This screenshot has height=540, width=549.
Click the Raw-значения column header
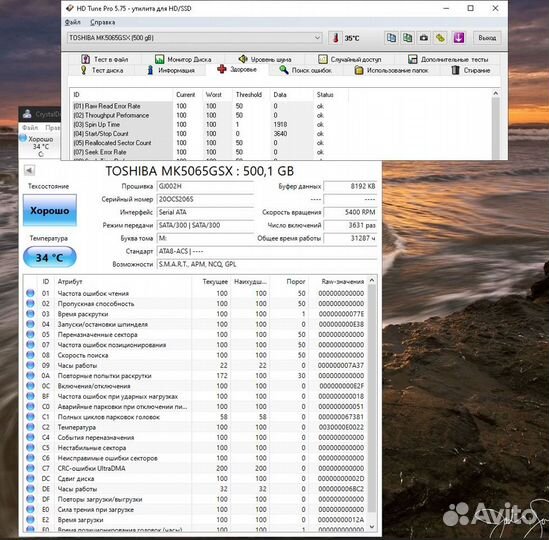click(x=338, y=282)
